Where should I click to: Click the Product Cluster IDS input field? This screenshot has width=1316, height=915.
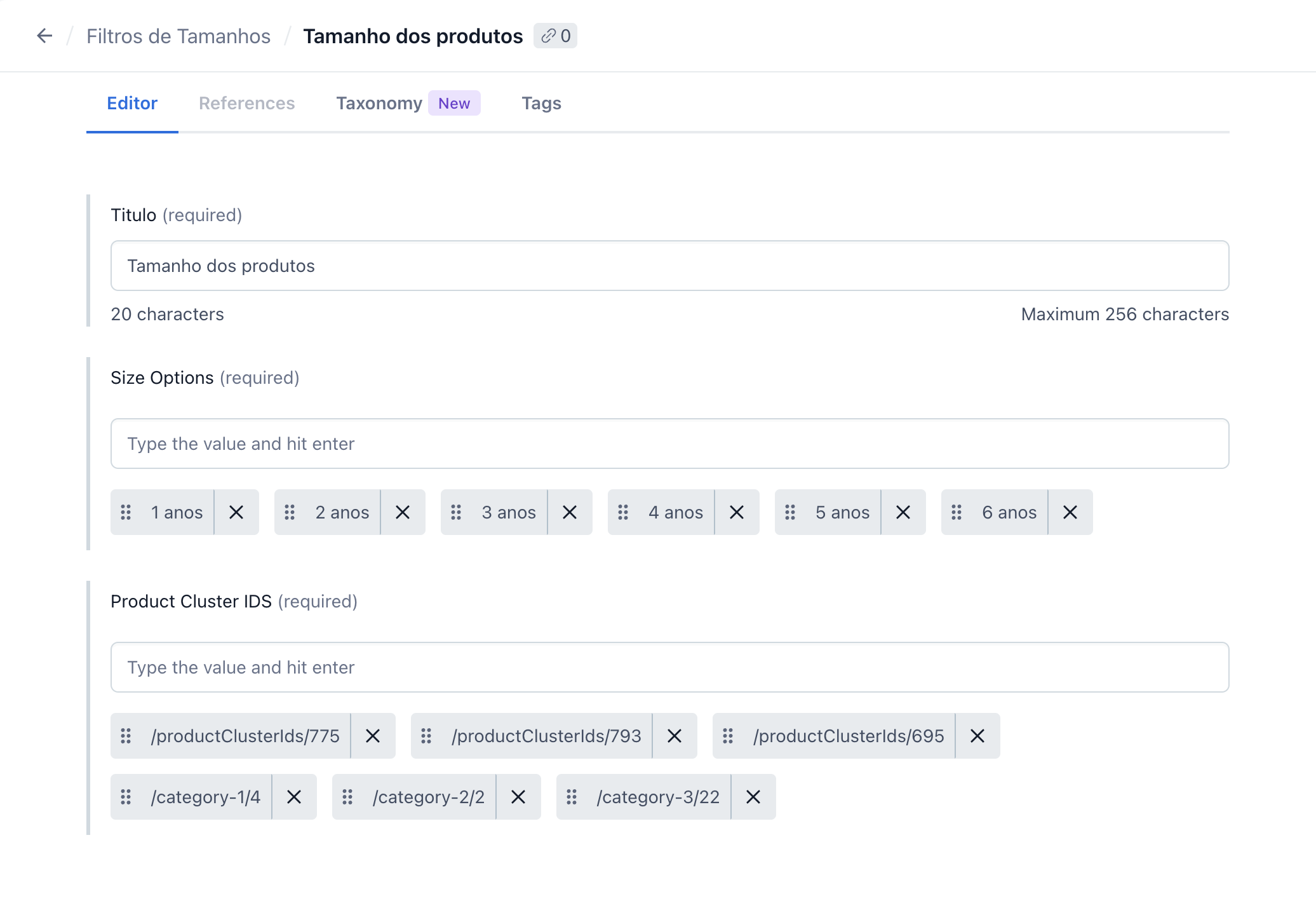pyautogui.click(x=669, y=667)
